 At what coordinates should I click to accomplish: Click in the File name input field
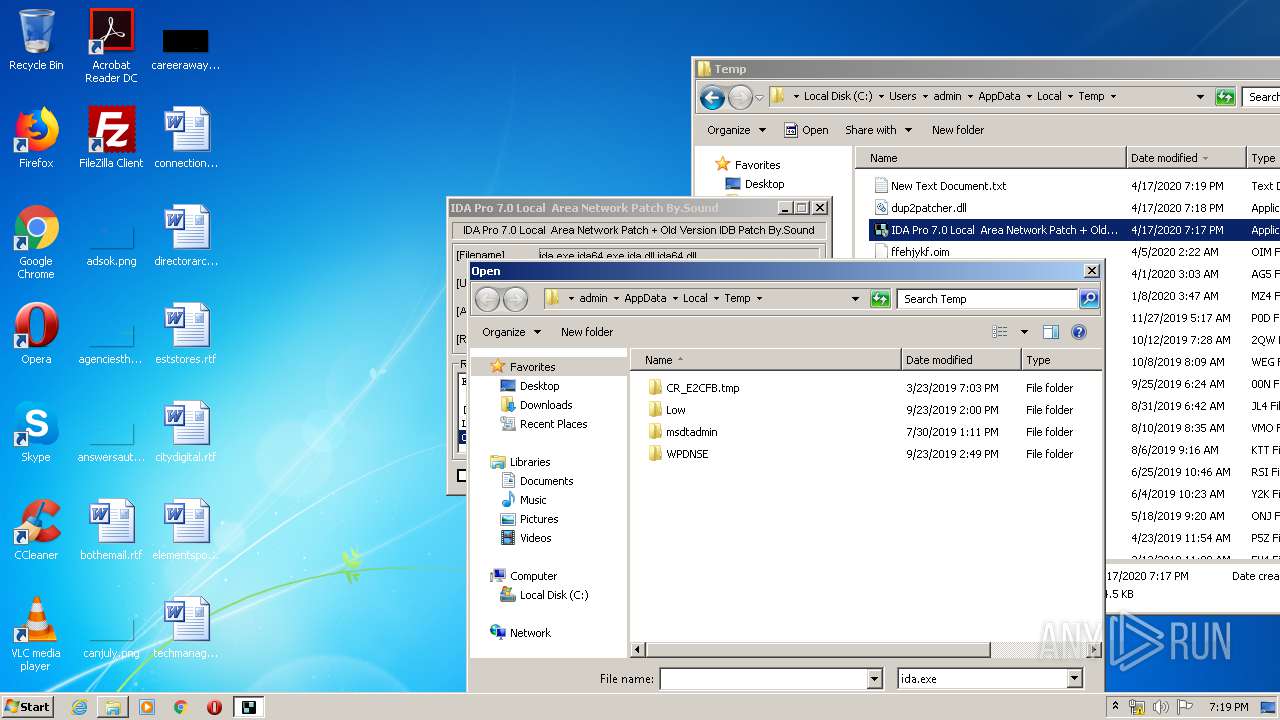click(763, 679)
